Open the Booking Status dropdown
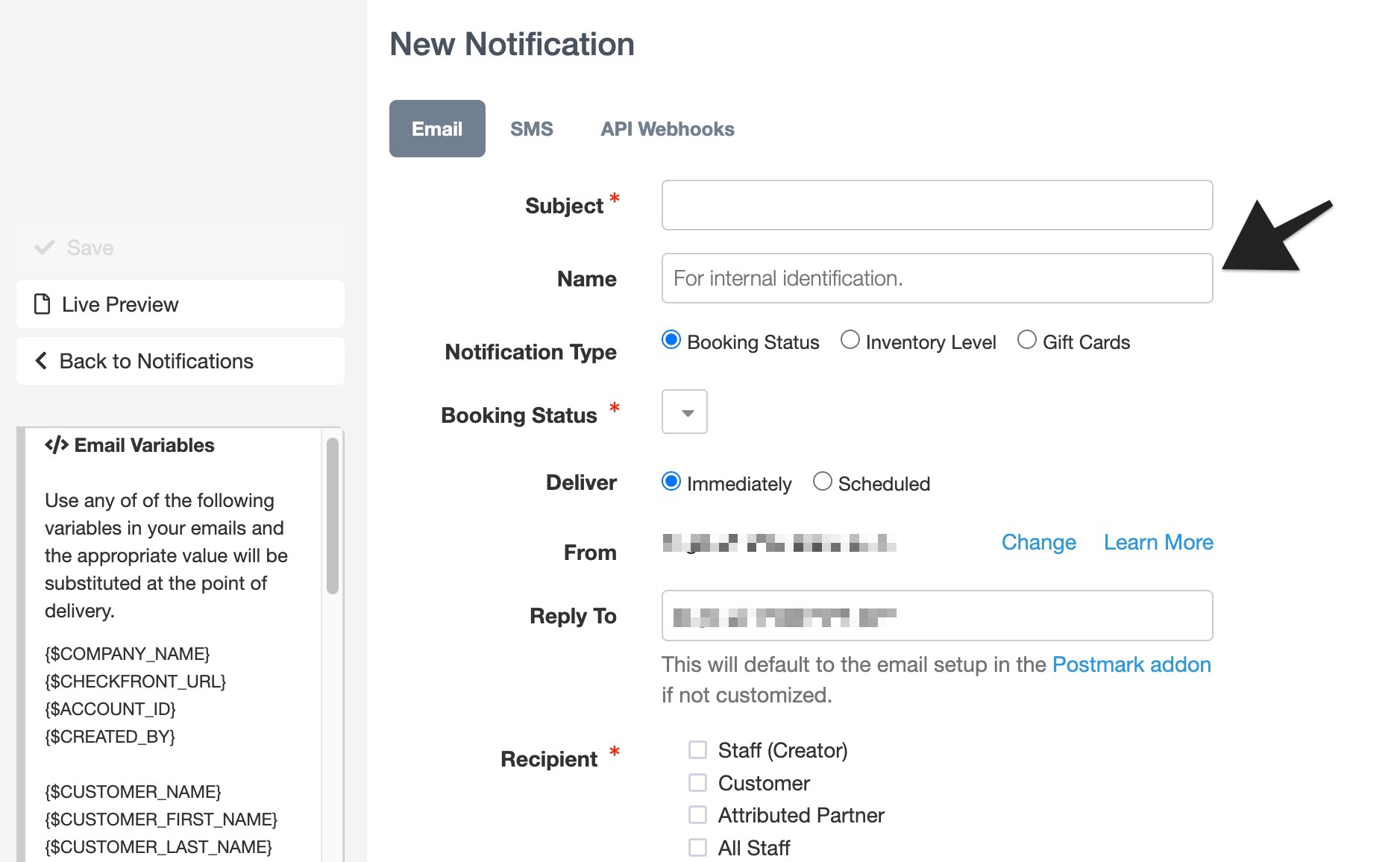This screenshot has width=1400, height=862. tap(685, 412)
